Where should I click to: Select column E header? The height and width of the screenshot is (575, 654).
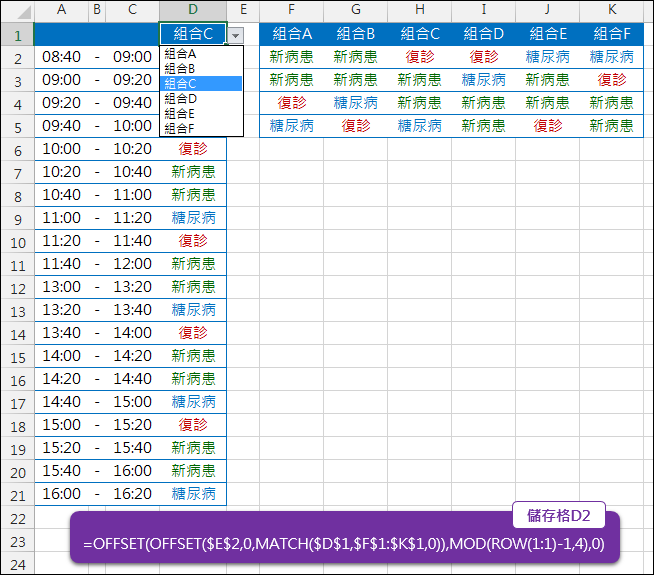pos(243,10)
